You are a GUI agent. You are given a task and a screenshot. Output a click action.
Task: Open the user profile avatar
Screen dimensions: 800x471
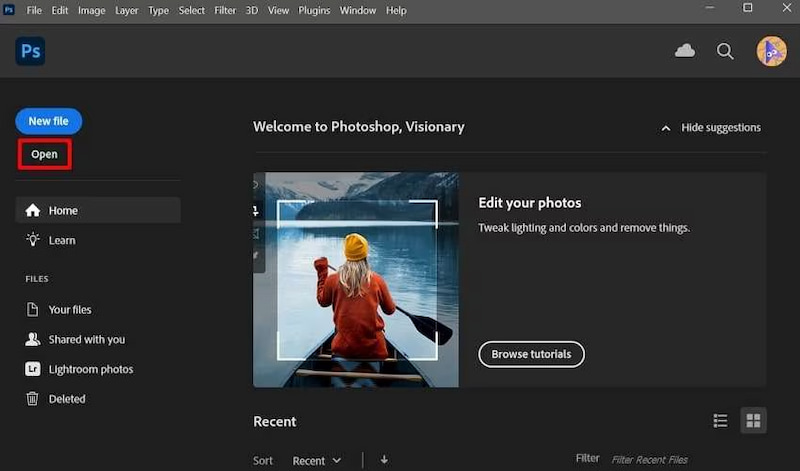click(x=771, y=51)
